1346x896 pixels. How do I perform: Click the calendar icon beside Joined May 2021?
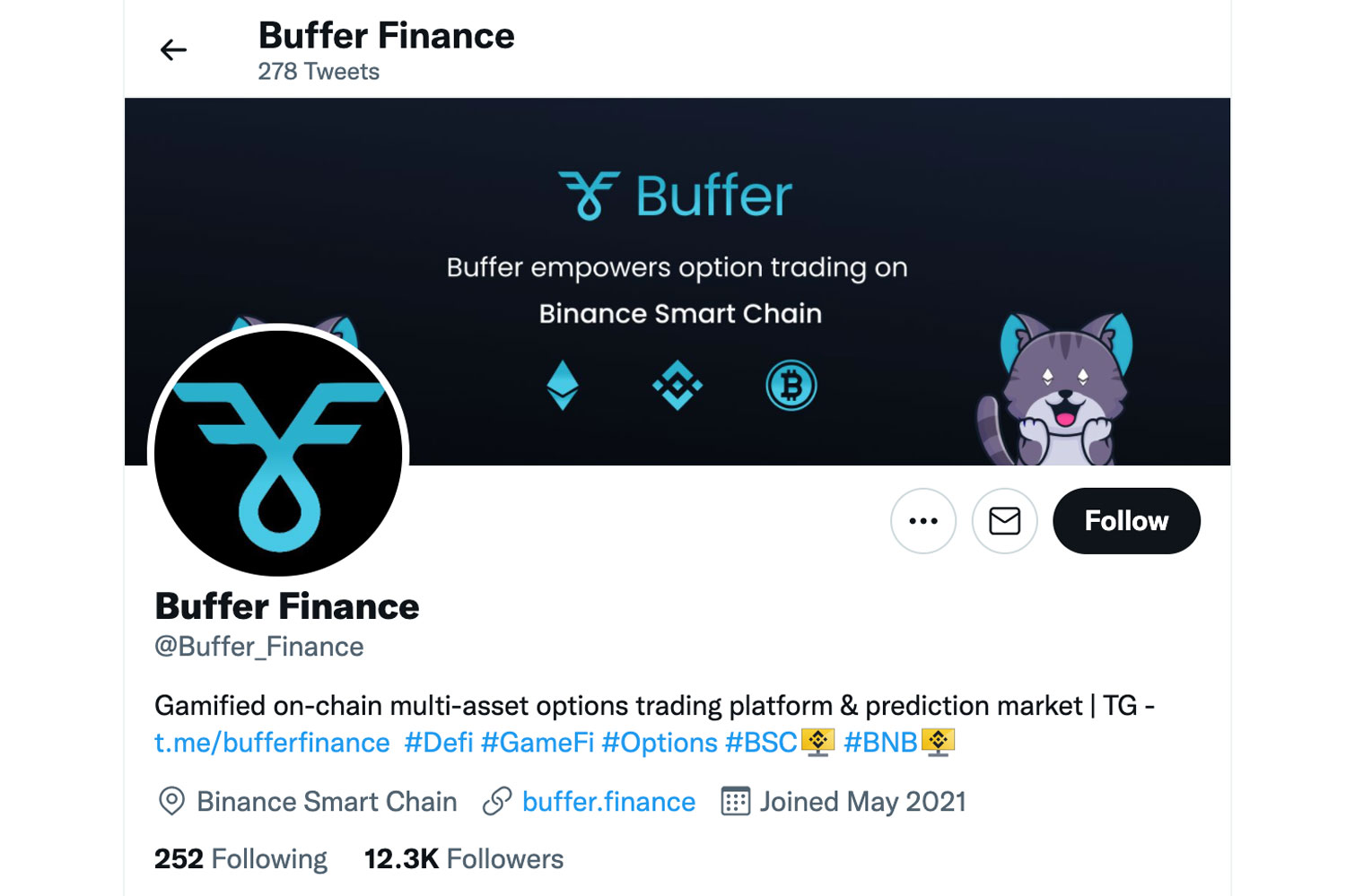coord(736,801)
